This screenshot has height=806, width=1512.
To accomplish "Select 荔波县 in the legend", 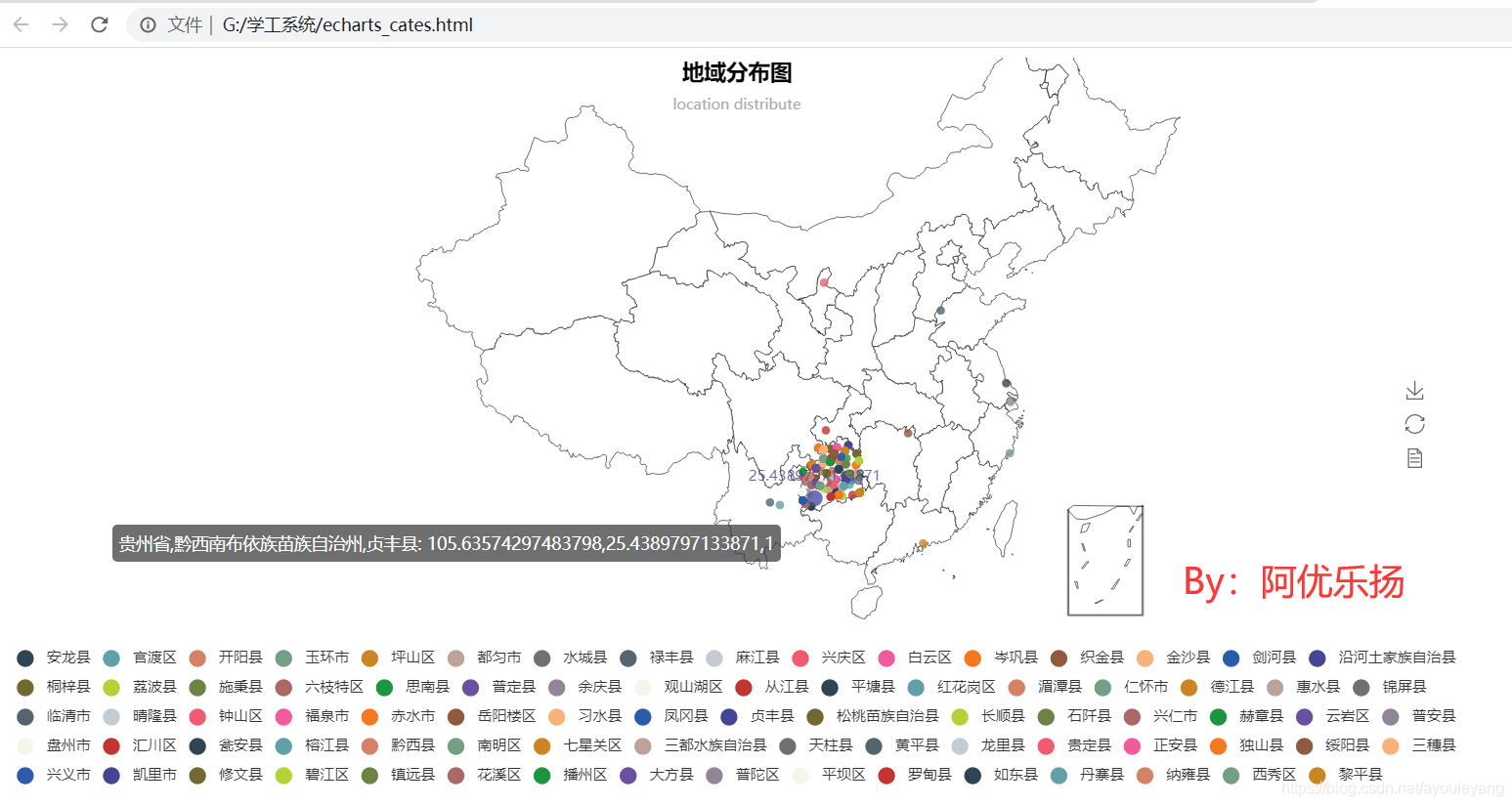I will point(140,687).
